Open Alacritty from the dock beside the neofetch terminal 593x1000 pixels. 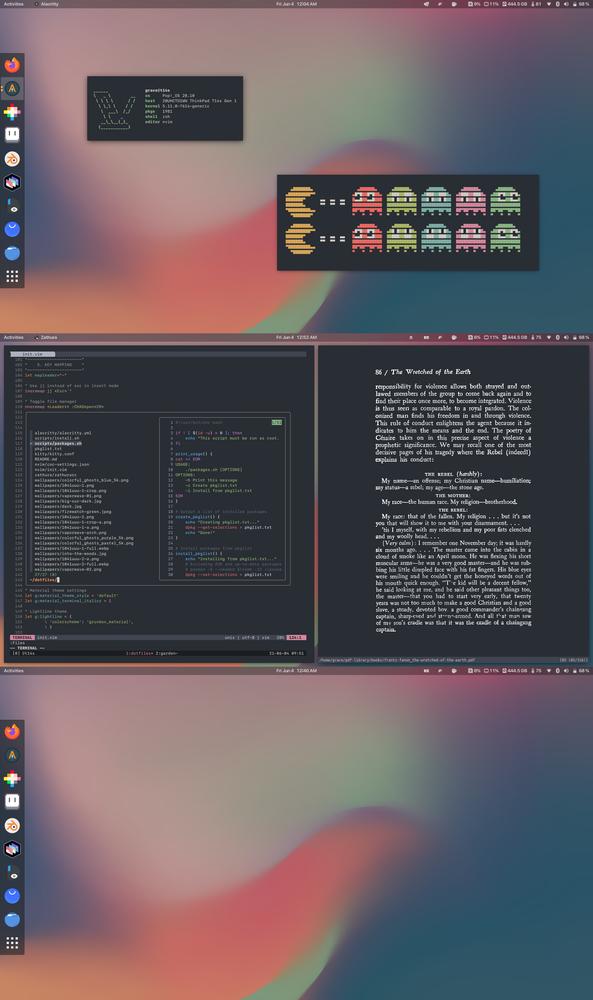point(12,89)
